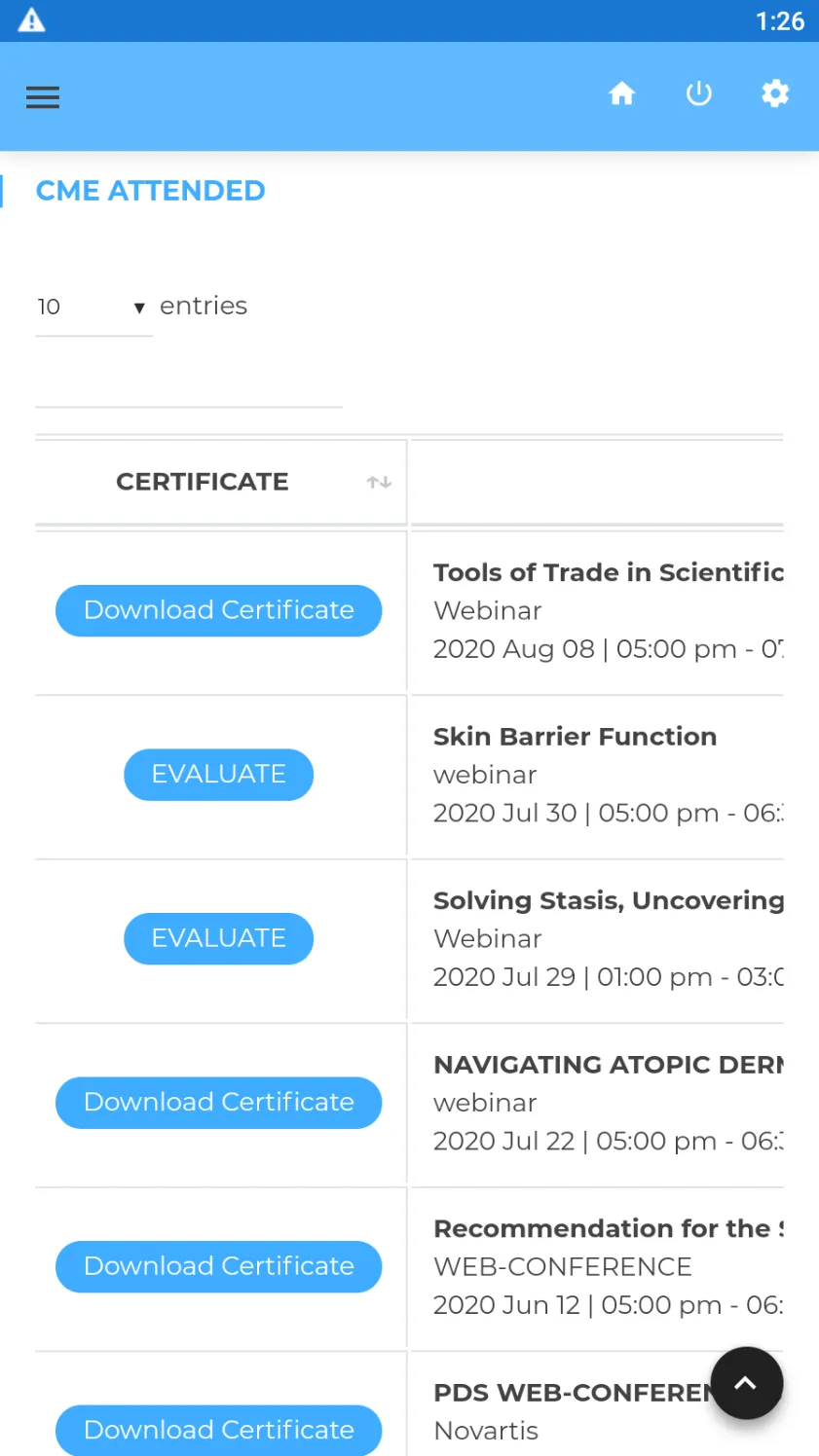Expand the 10 entries dropdown
The width and height of the screenshot is (819, 1456).
(93, 308)
